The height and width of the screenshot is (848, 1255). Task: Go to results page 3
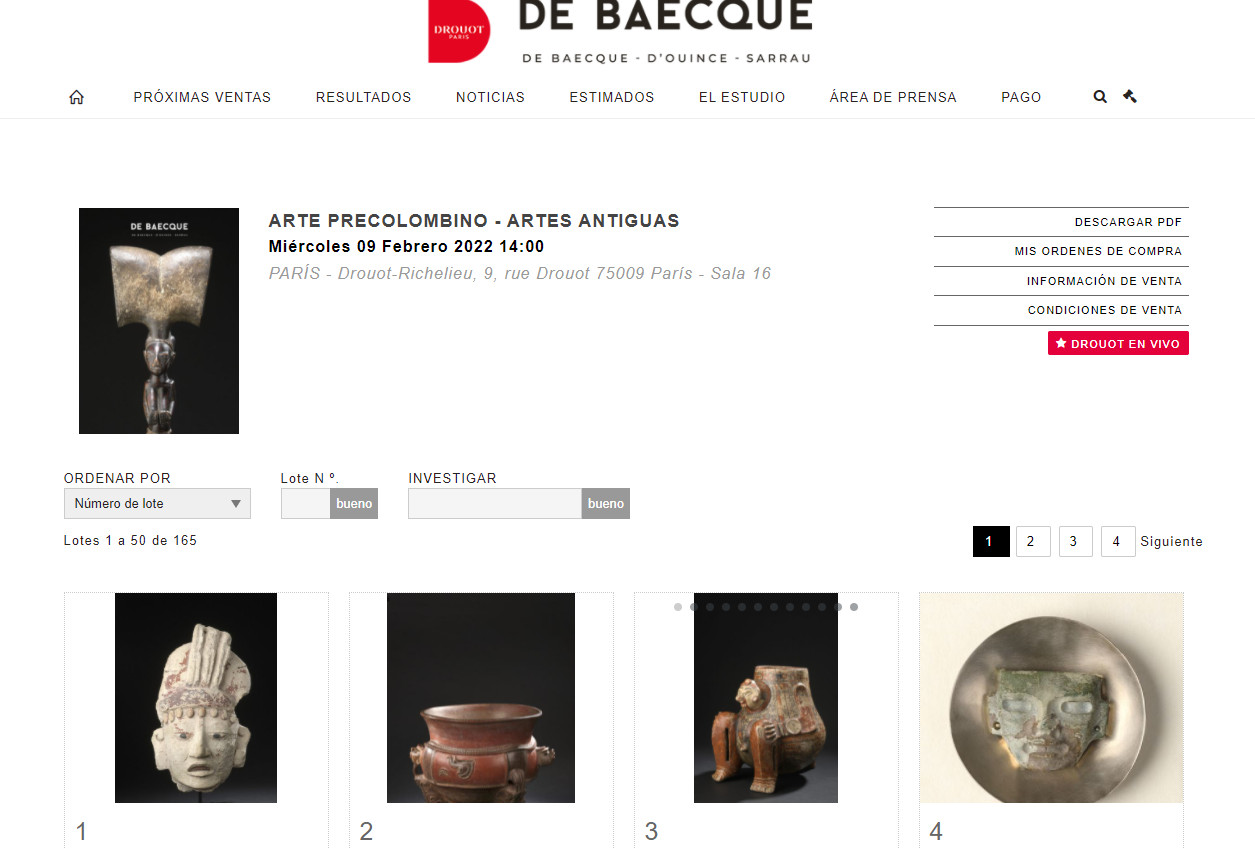pyautogui.click(x=1075, y=541)
